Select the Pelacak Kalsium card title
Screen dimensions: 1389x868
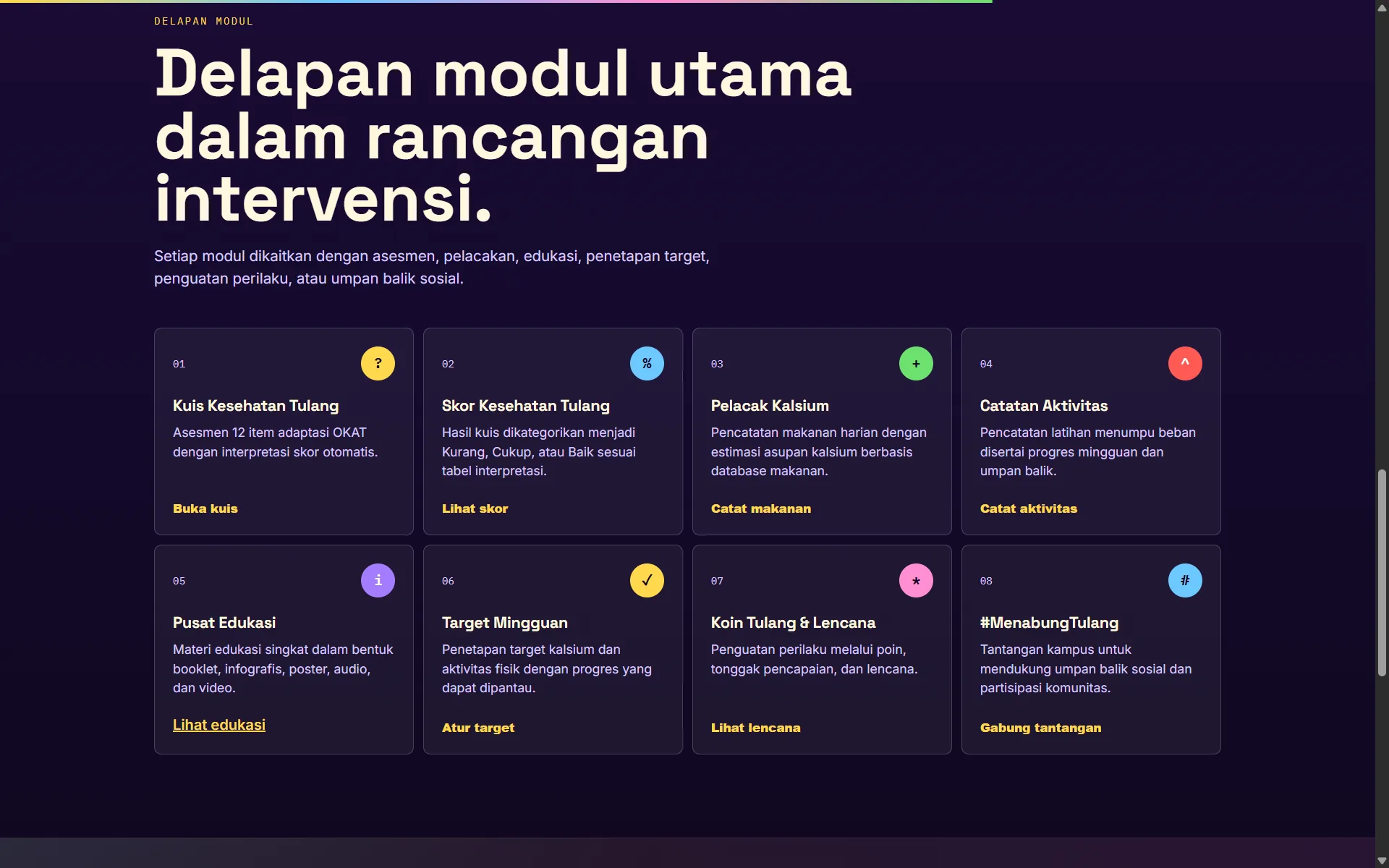pyautogui.click(x=770, y=406)
